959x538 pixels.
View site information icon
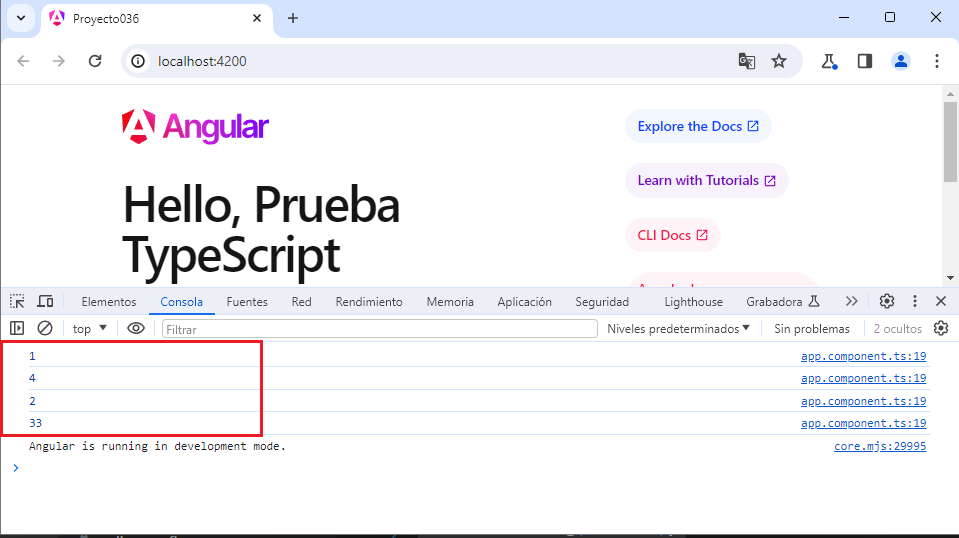[138, 61]
